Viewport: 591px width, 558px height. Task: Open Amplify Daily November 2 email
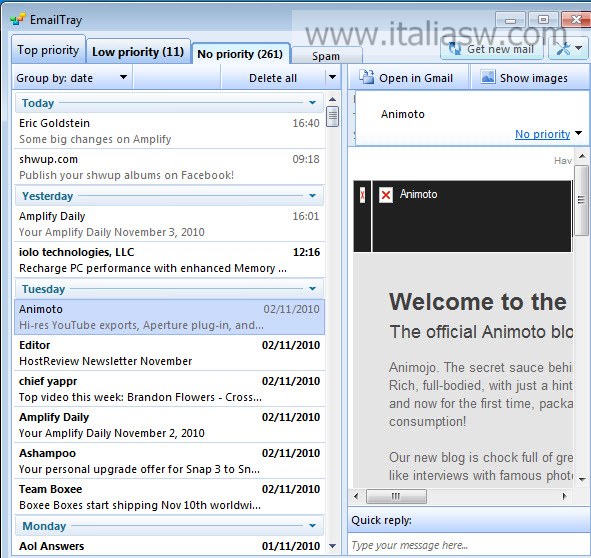tap(170, 425)
